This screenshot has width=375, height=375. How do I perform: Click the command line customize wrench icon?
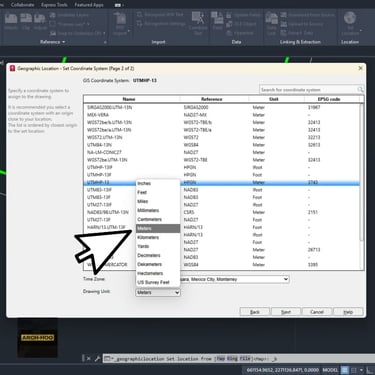coord(97,359)
